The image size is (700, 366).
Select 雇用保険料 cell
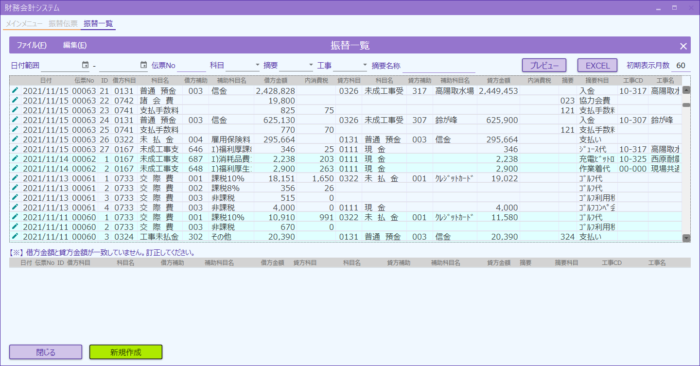(231, 139)
